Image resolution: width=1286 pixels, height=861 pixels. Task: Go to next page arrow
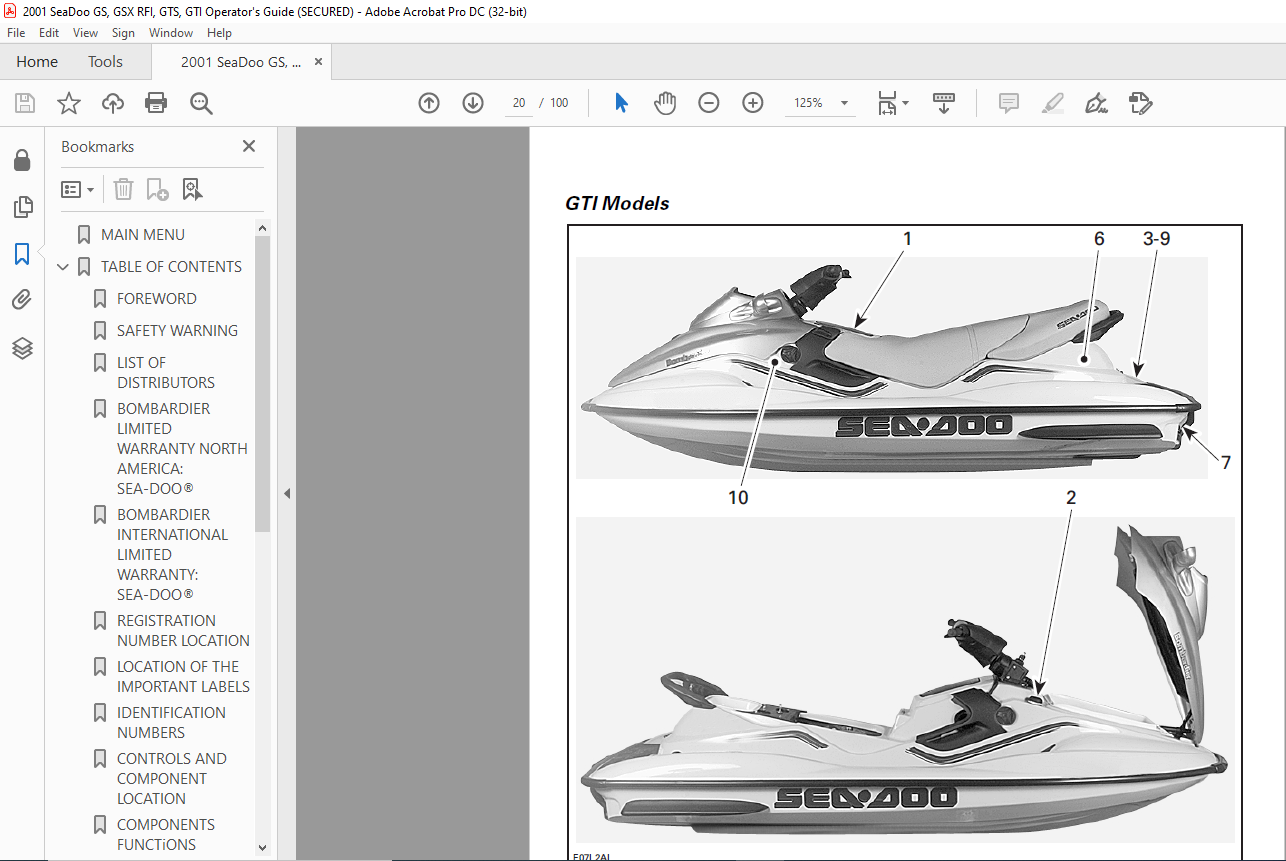tap(473, 103)
